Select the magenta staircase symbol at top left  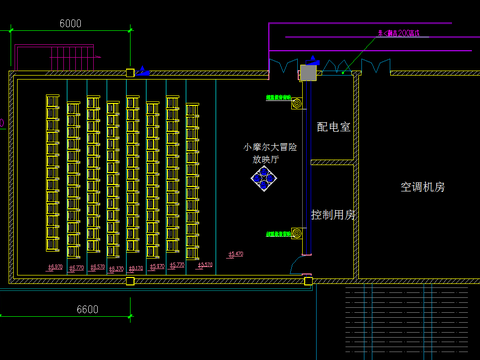point(55,57)
